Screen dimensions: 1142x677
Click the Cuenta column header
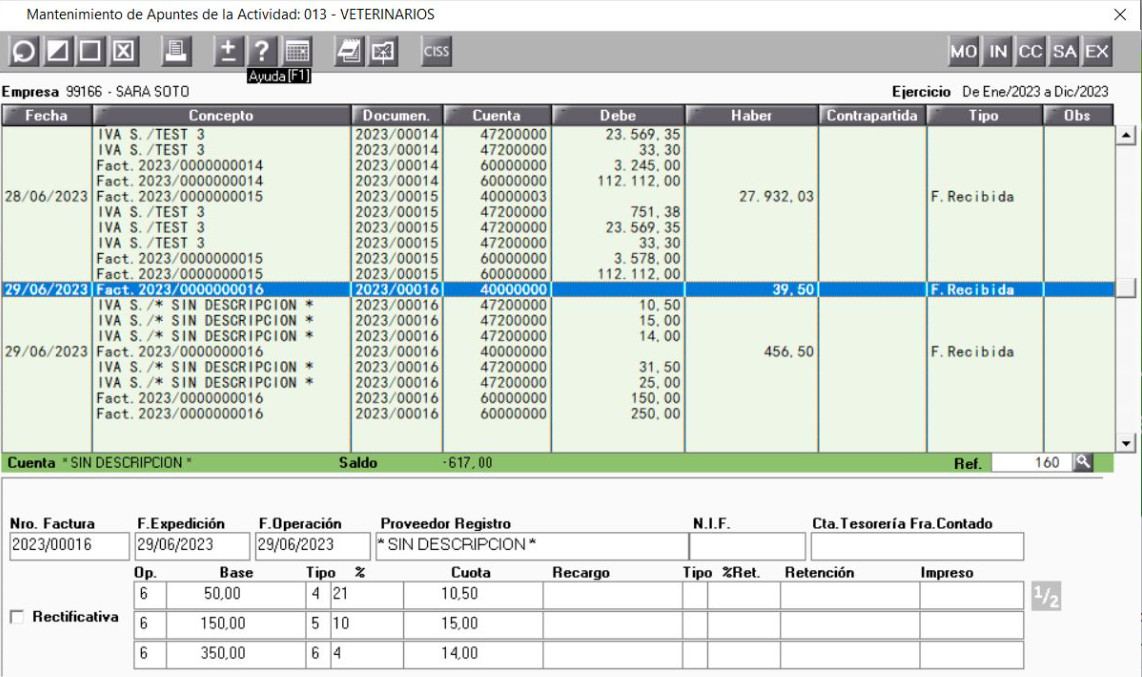click(x=497, y=115)
